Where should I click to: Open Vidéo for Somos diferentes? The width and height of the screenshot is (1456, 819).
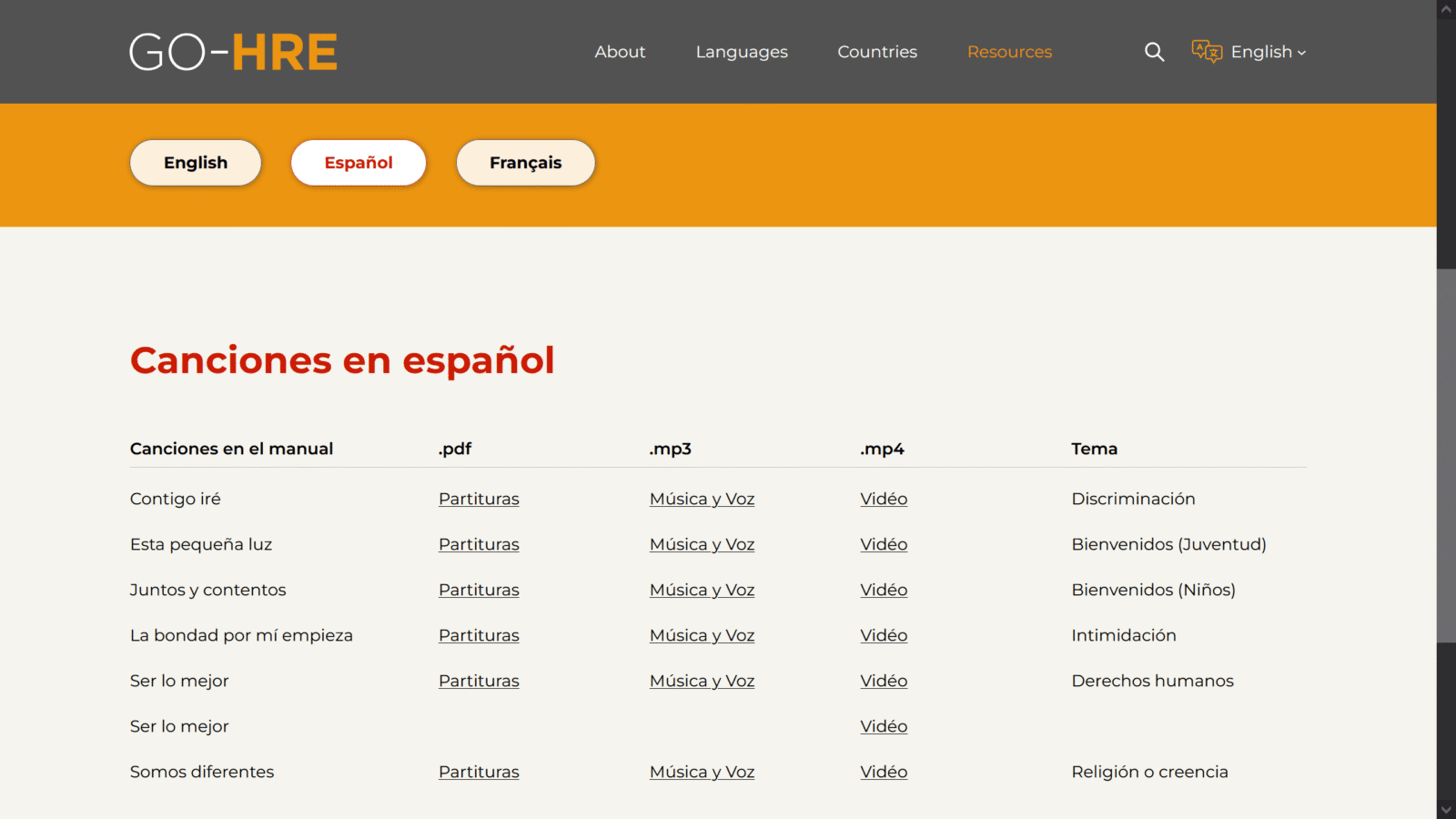[x=884, y=772]
